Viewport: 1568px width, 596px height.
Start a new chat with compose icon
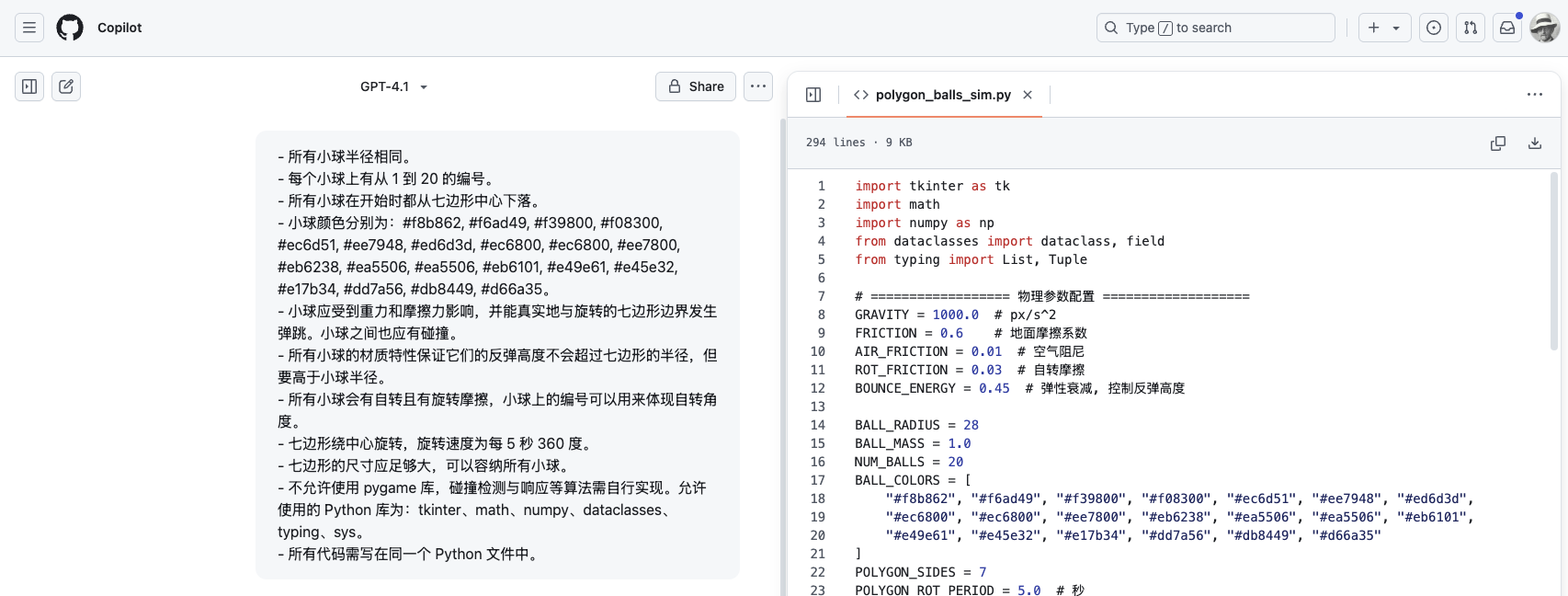tap(66, 86)
